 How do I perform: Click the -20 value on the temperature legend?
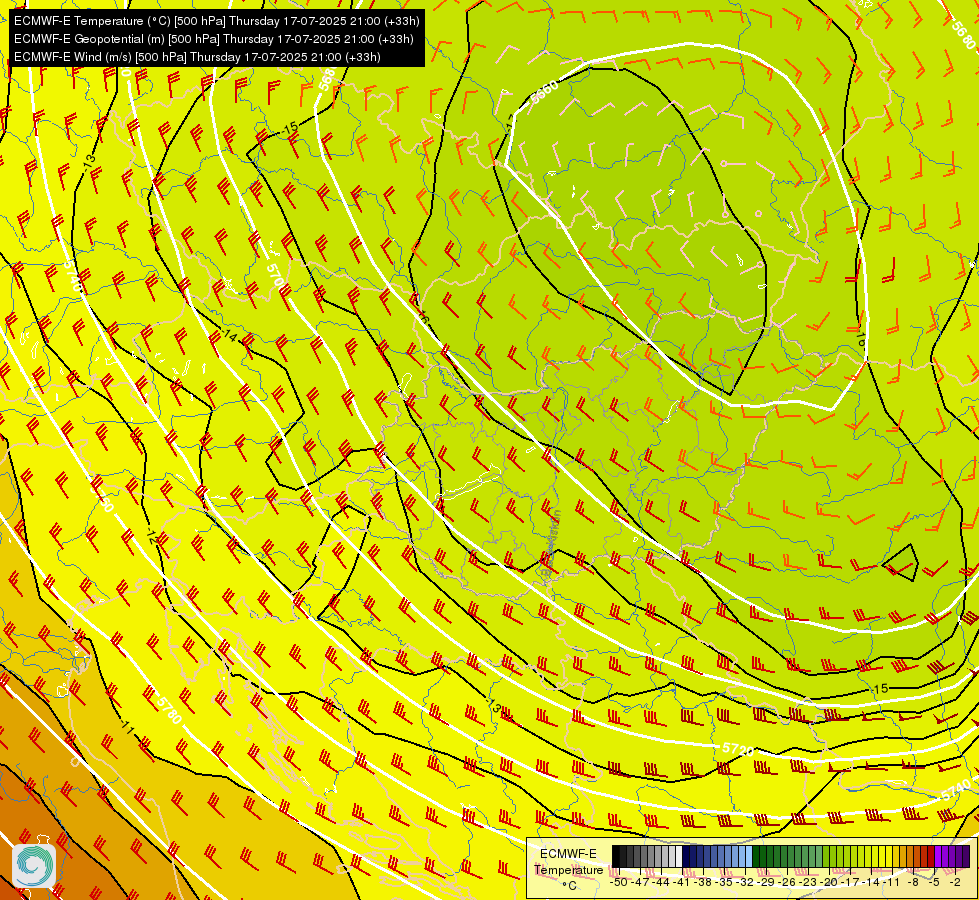829,882
